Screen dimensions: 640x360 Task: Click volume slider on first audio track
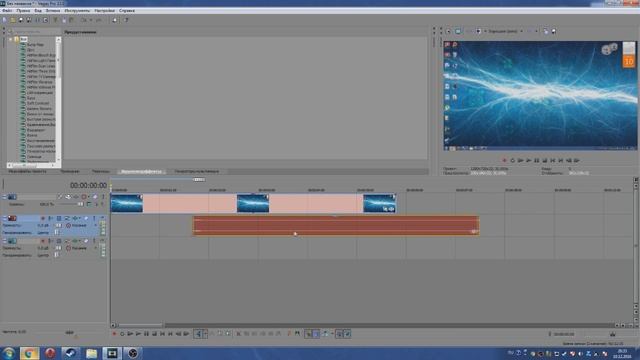click(x=59, y=225)
